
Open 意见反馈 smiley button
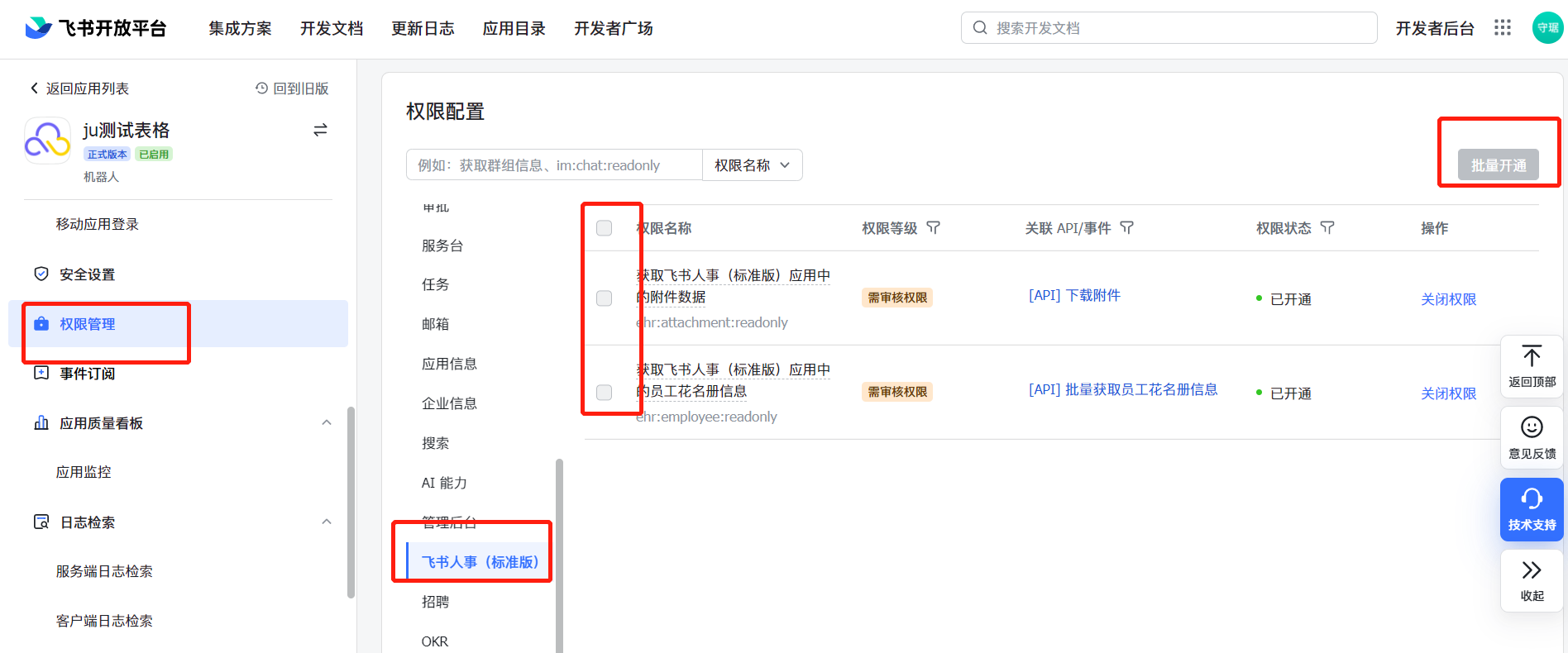pyautogui.click(x=1532, y=438)
